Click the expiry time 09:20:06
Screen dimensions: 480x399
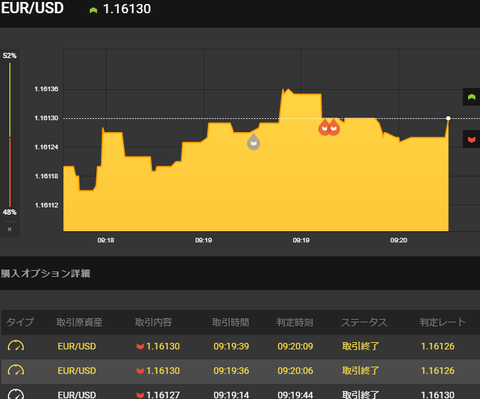click(x=295, y=371)
